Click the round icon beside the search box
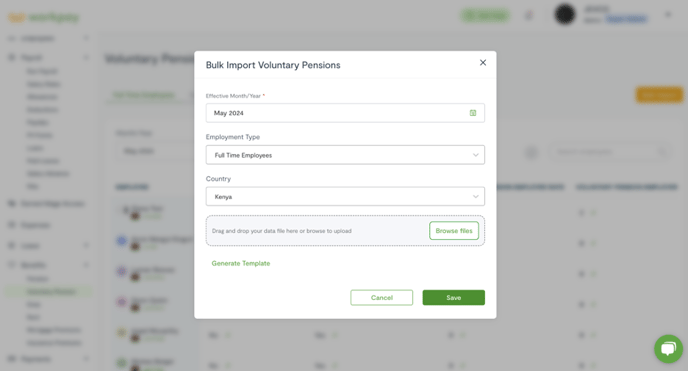Screen dimensions: 688x371 click(531, 153)
